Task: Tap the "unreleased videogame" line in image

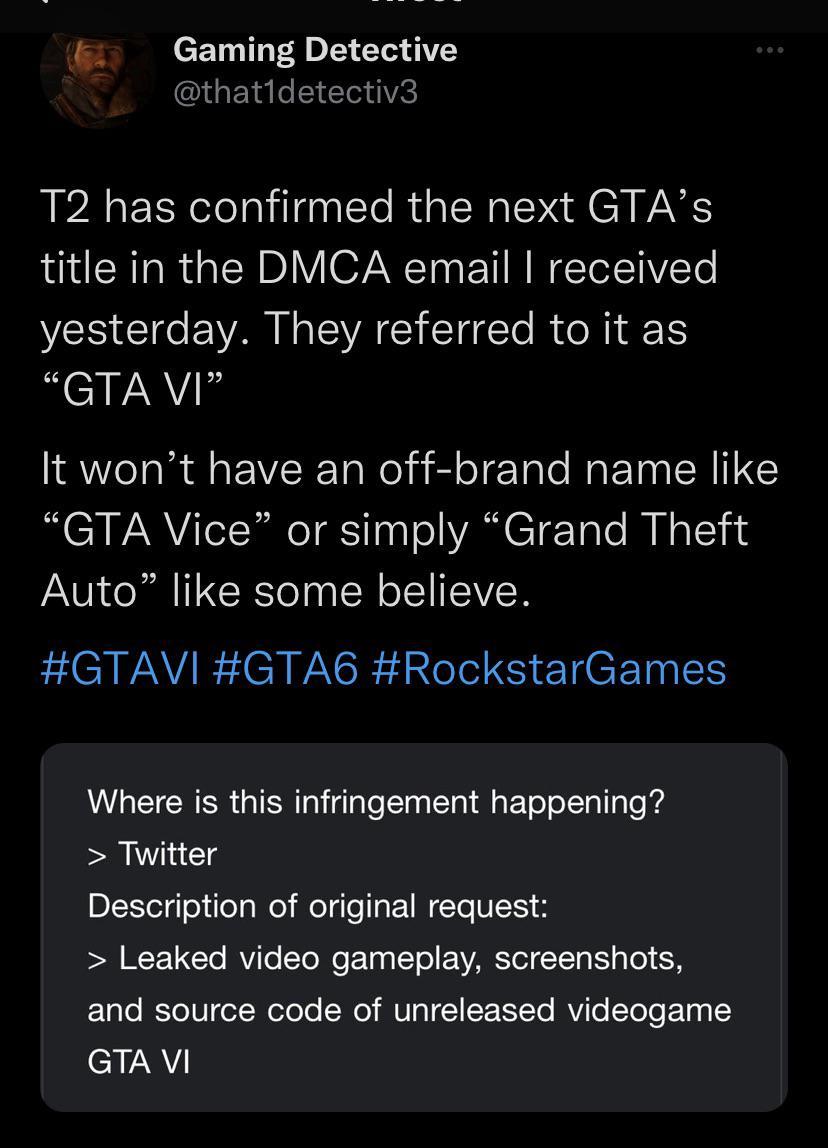Action: 409,1010
